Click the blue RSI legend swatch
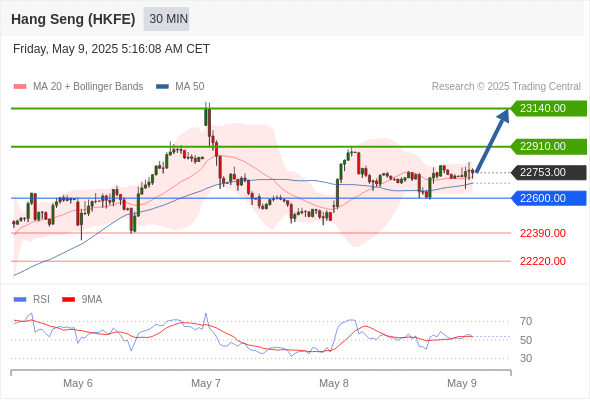The image size is (590, 400). (20, 300)
